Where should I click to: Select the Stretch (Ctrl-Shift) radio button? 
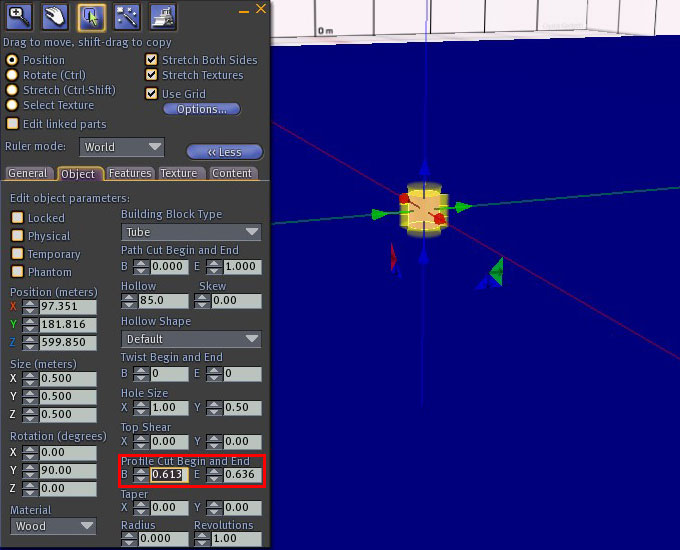pyautogui.click(x=12, y=90)
